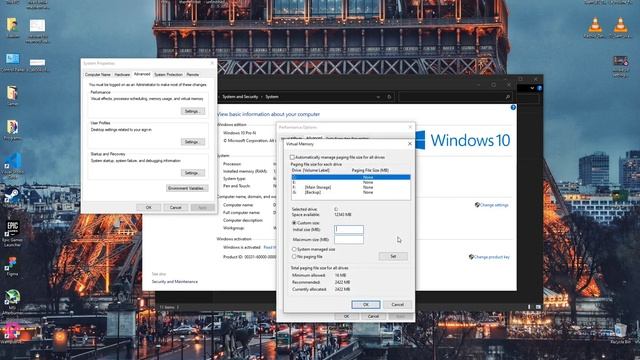Open Performance Settings in System Properties
This screenshot has width=640, height=360.
tap(193, 111)
